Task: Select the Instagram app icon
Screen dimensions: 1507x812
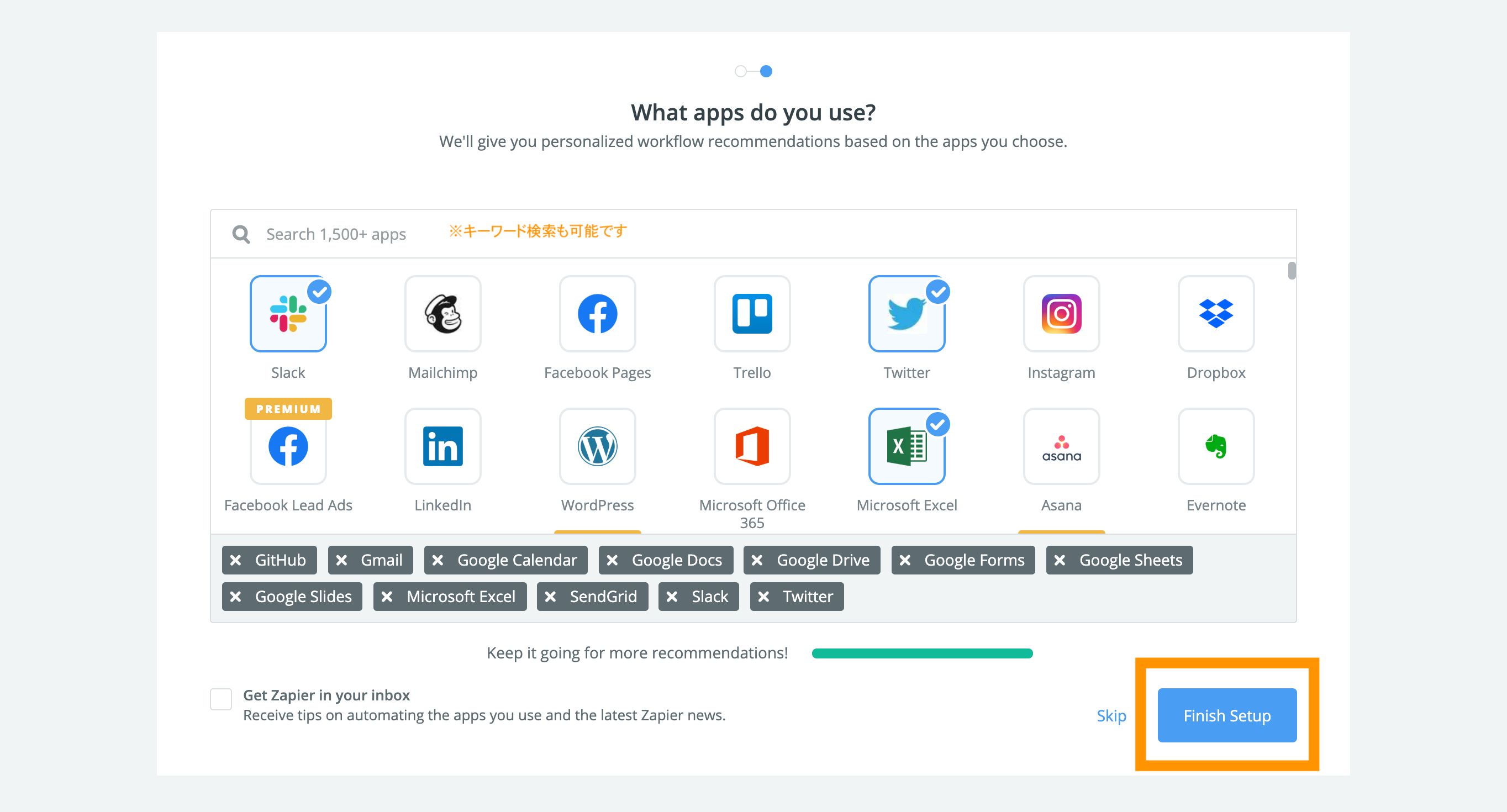Action: tap(1061, 314)
